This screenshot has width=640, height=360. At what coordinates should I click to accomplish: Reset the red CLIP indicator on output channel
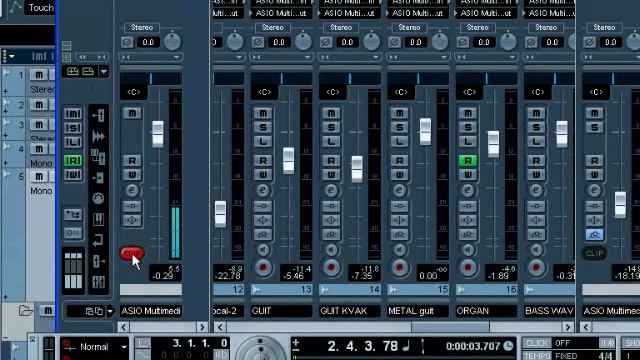tap(132, 253)
